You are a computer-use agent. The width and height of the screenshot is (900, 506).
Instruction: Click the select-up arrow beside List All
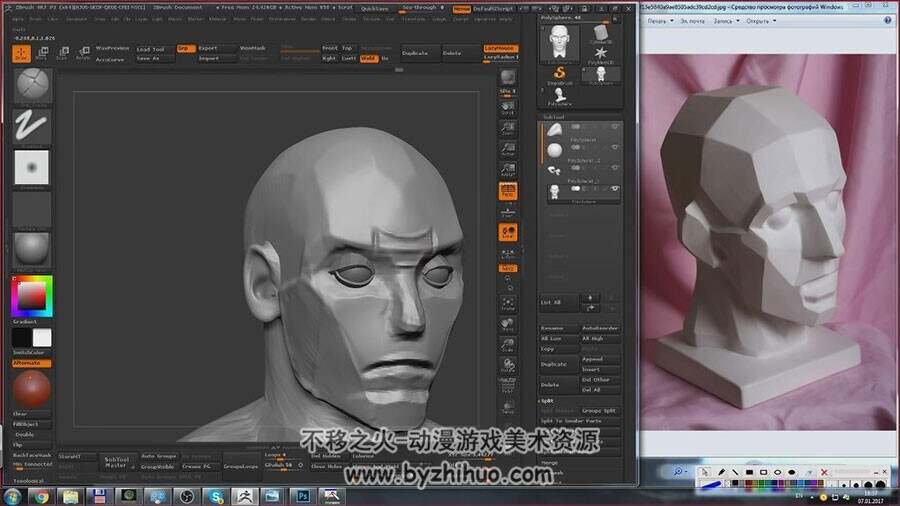[589, 297]
